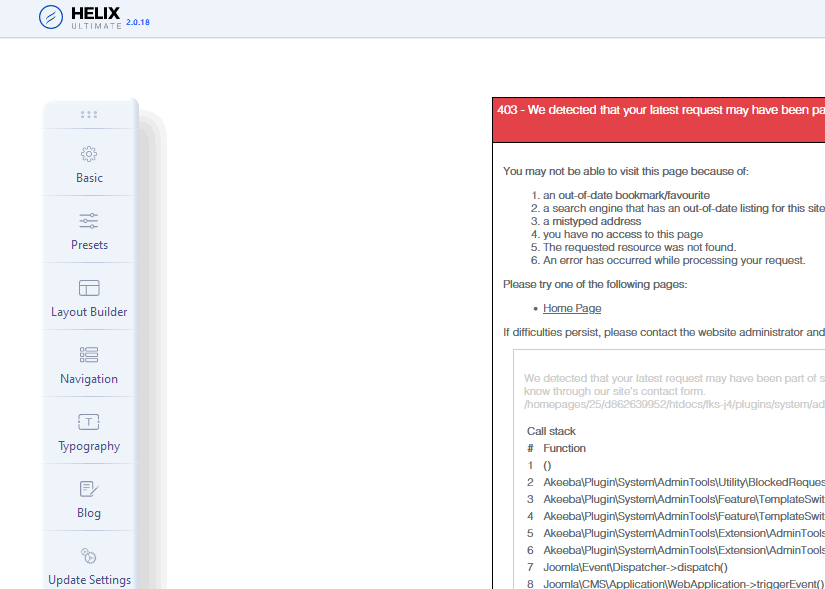
Task: Click 'If difficulties persist' sentence
Action: click(x=663, y=333)
